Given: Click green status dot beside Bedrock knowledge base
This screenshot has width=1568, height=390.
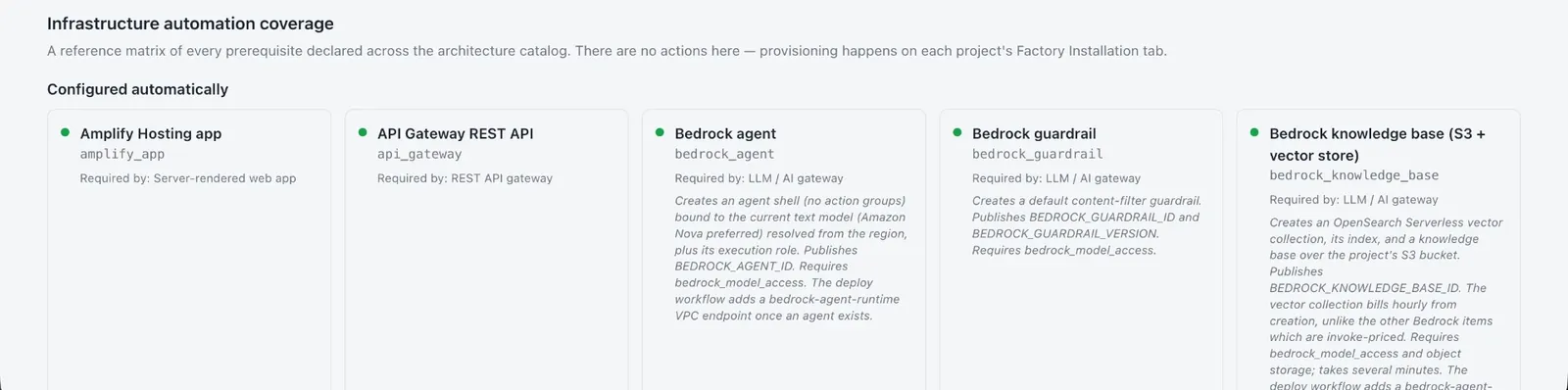Looking at the screenshot, I should [1254, 132].
